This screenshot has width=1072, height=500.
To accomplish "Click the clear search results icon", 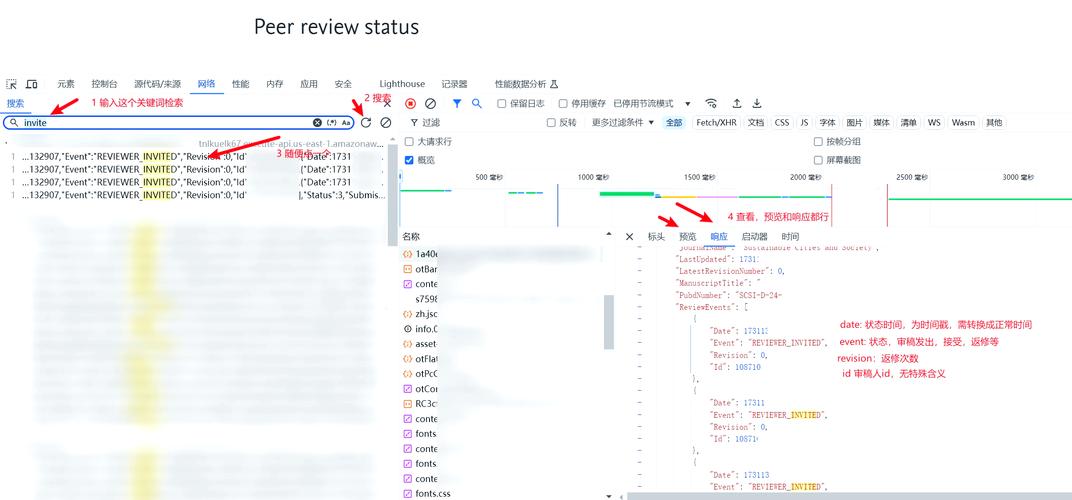I will coord(386,122).
